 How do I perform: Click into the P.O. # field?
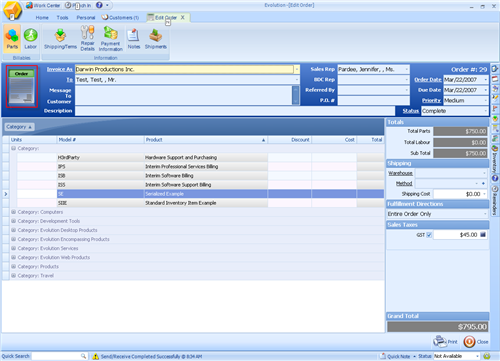tap(373, 100)
